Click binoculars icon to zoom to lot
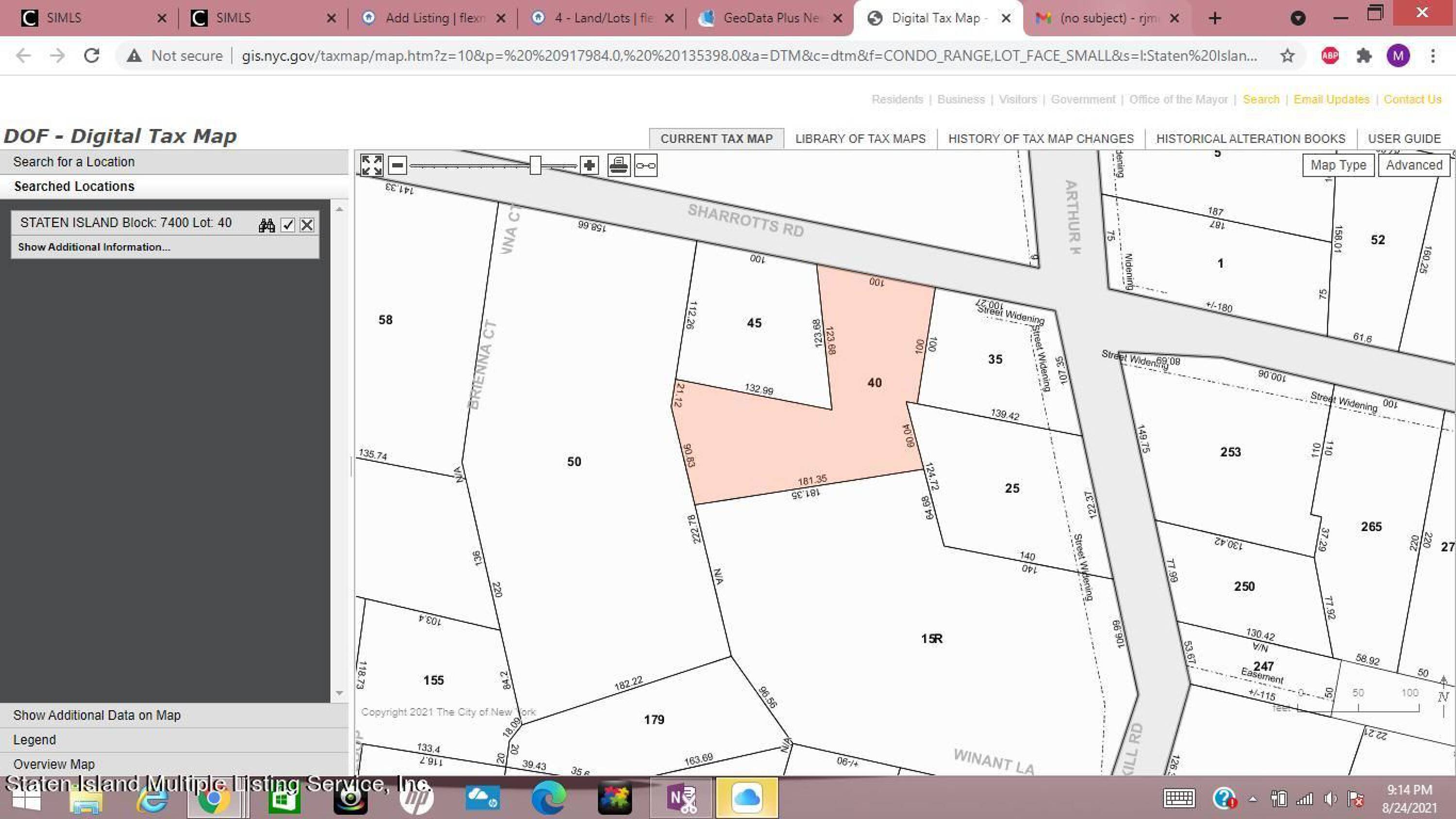This screenshot has height=819, width=1456. [267, 225]
